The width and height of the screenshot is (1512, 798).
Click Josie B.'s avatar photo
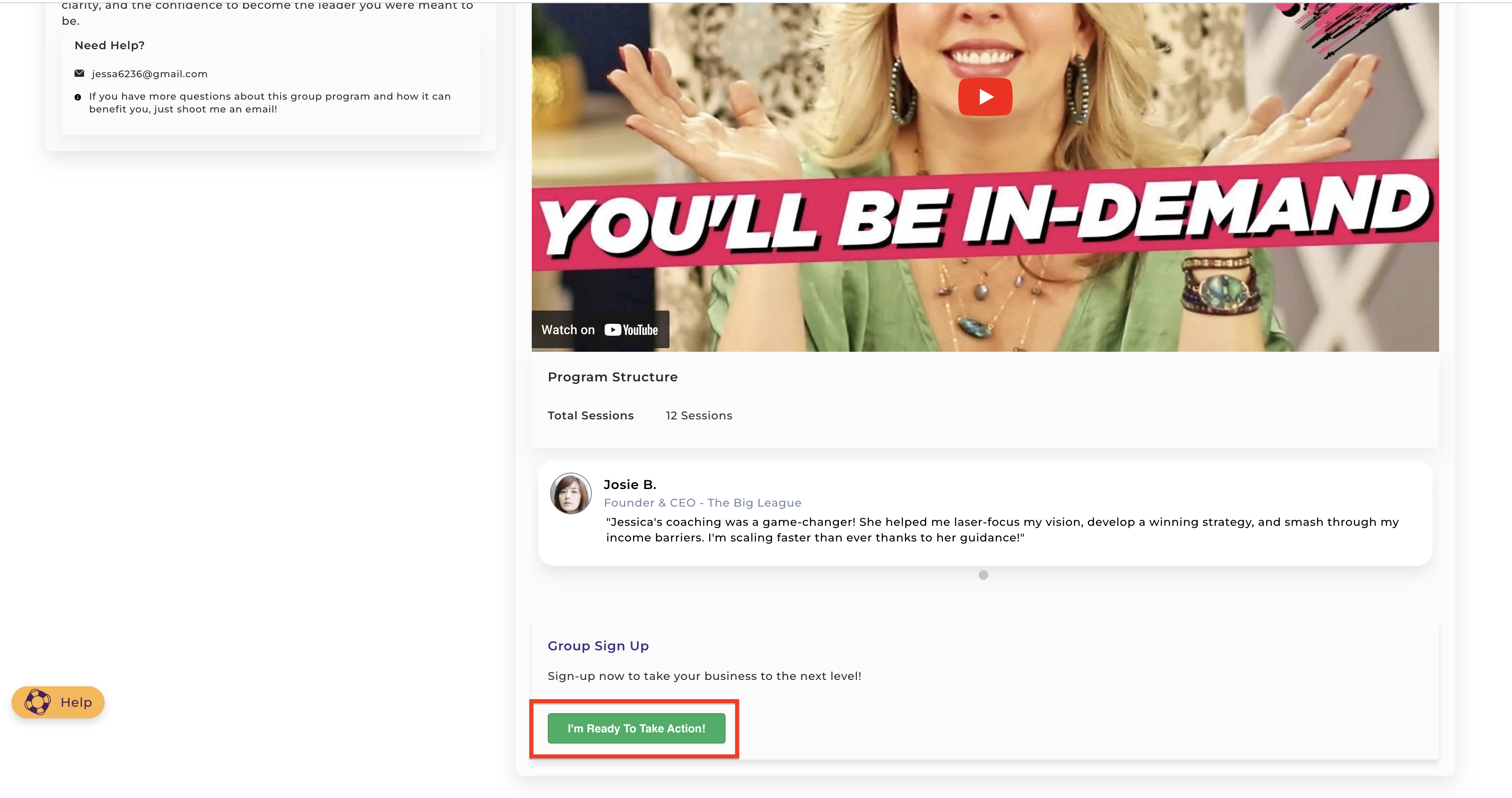pos(571,493)
